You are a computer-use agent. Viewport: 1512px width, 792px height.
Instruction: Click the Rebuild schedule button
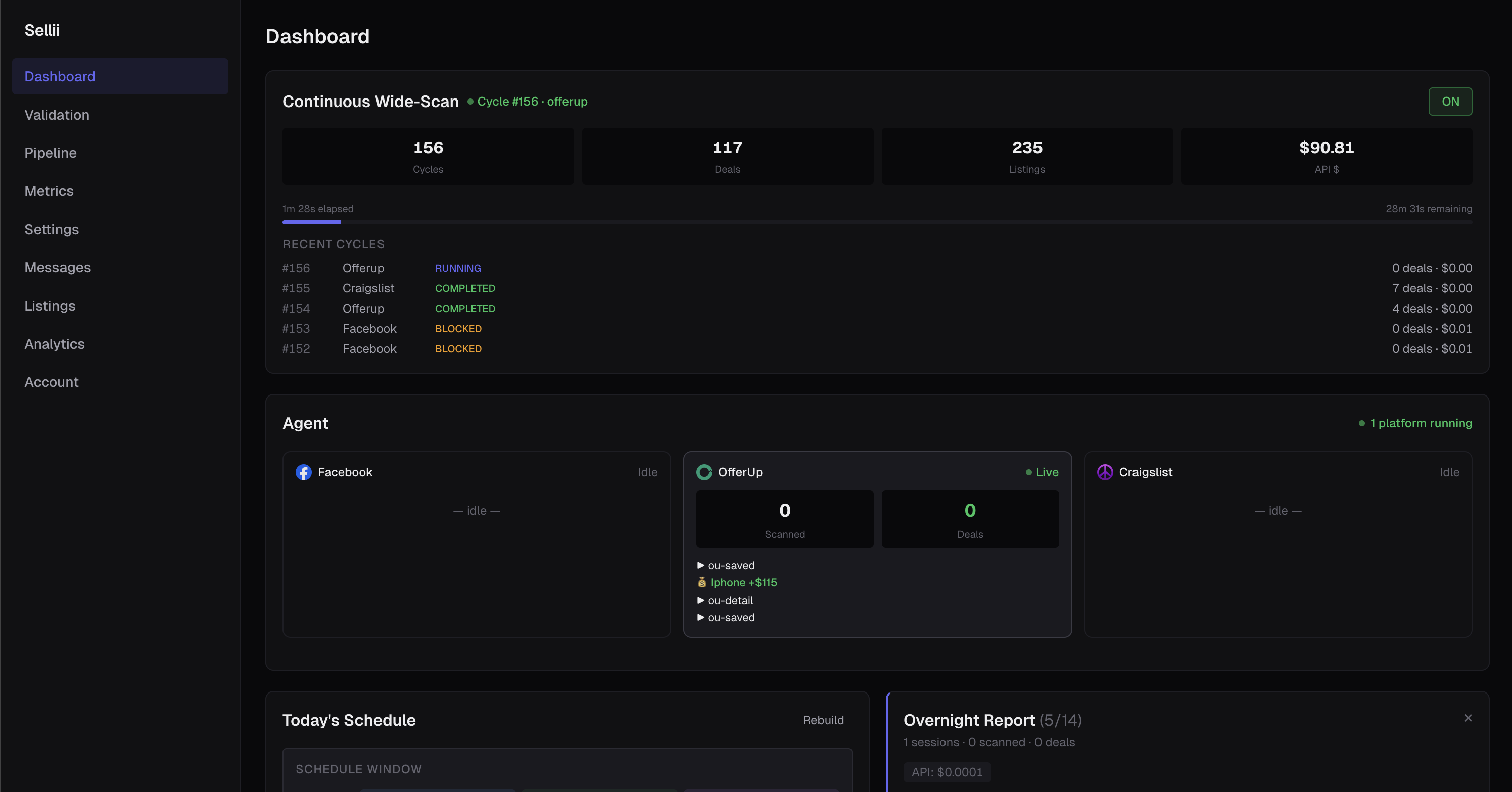pos(823,720)
